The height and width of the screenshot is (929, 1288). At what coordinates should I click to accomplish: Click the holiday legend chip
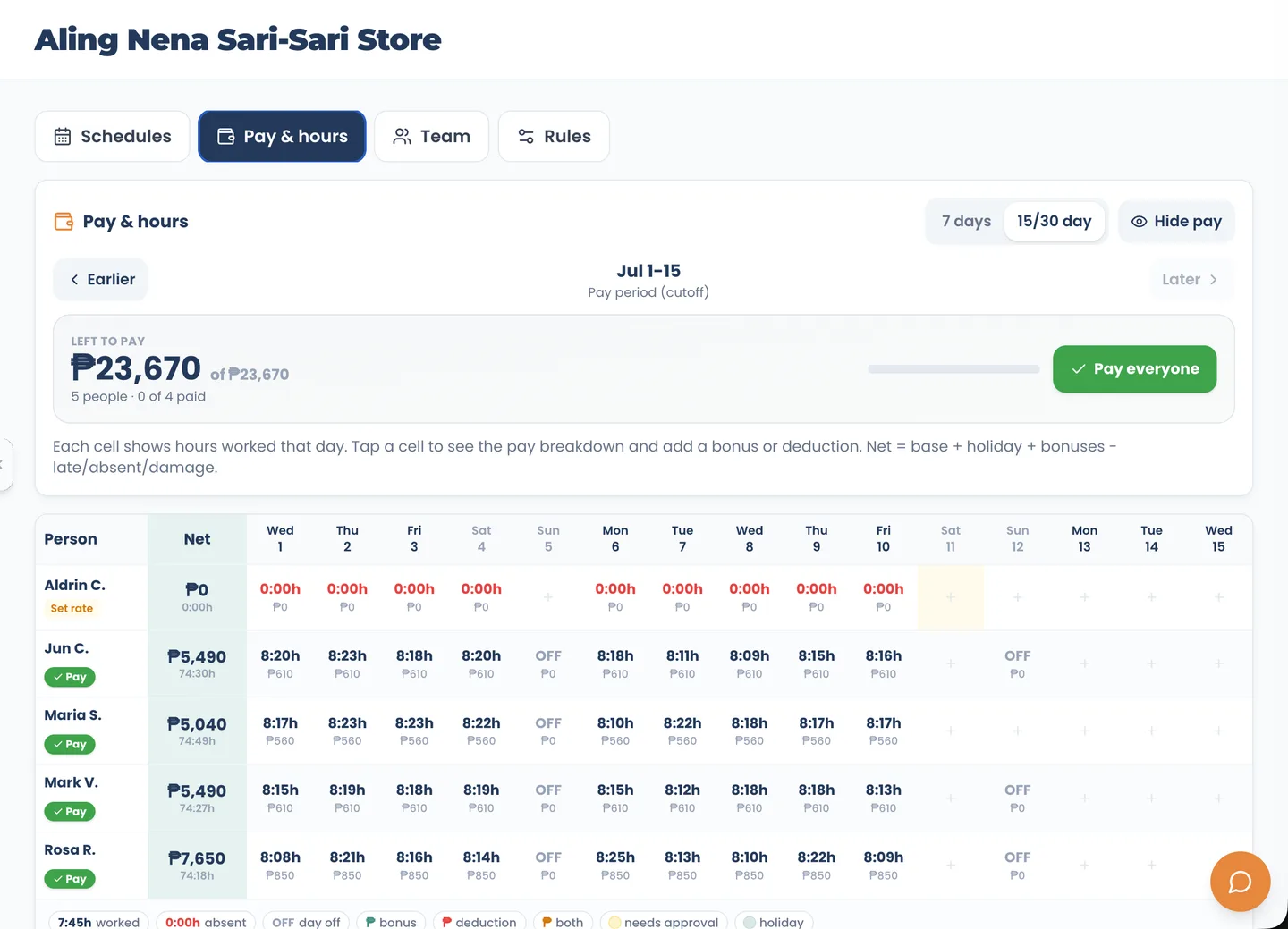(x=774, y=921)
